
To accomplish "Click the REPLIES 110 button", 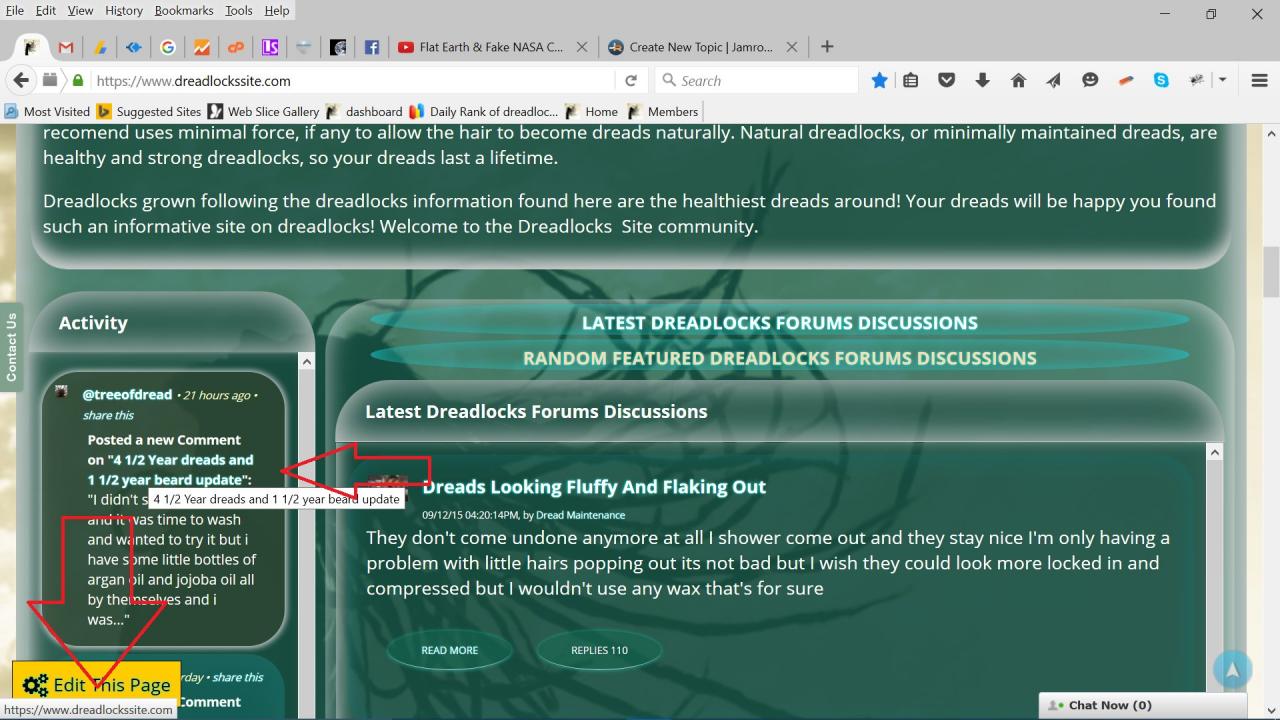I will [599, 650].
